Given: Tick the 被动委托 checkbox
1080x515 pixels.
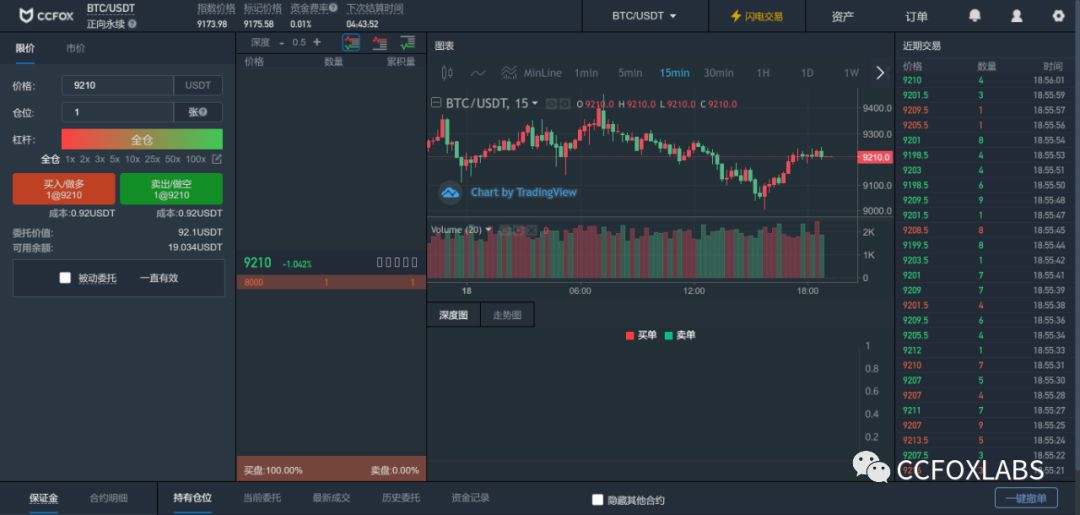Looking at the screenshot, I should [x=65, y=278].
